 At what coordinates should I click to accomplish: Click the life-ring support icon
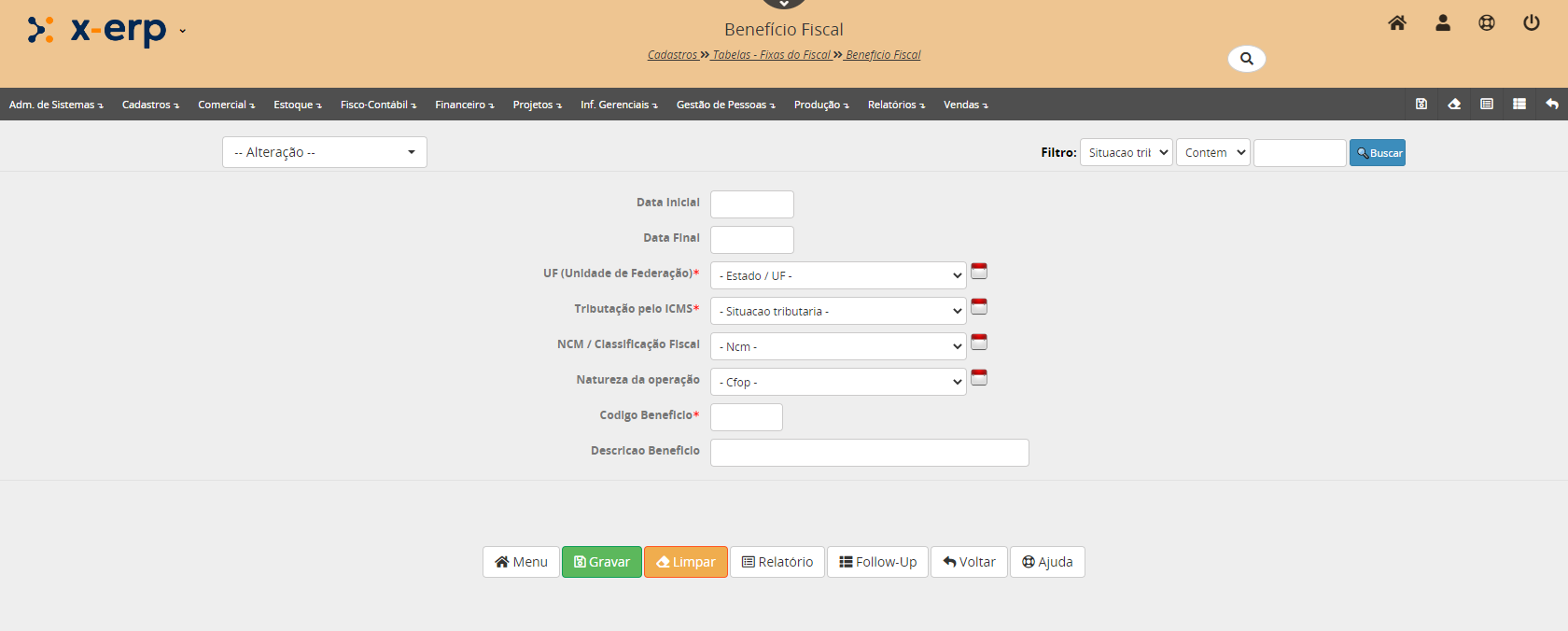1486,23
